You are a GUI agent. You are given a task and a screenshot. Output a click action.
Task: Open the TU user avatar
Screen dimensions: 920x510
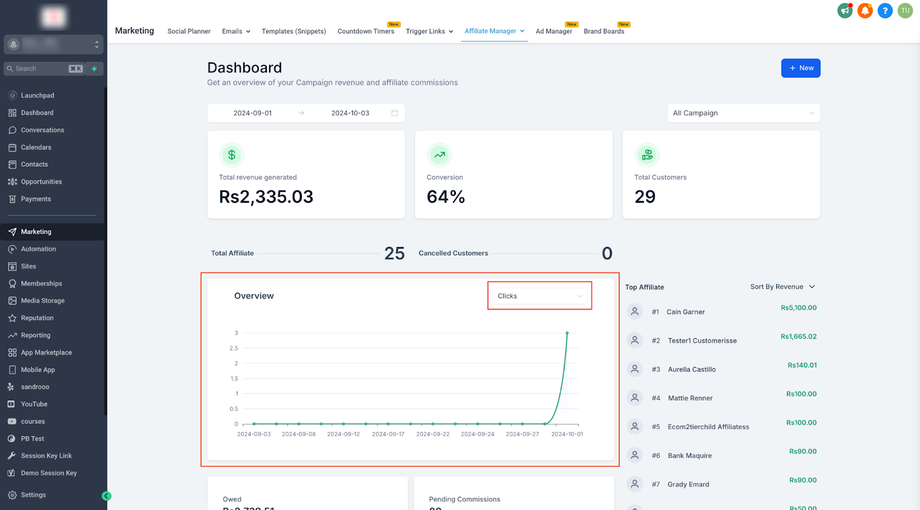(905, 11)
